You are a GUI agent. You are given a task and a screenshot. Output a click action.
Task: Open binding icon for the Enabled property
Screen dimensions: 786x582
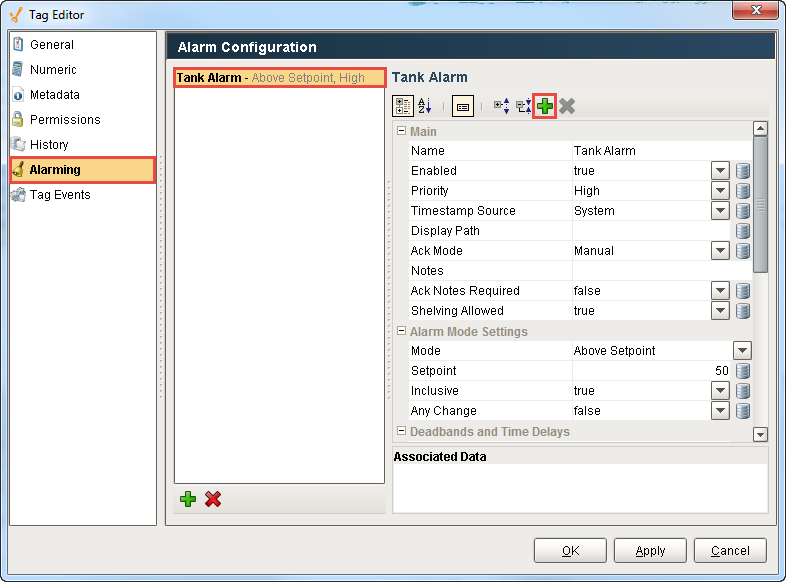742,171
